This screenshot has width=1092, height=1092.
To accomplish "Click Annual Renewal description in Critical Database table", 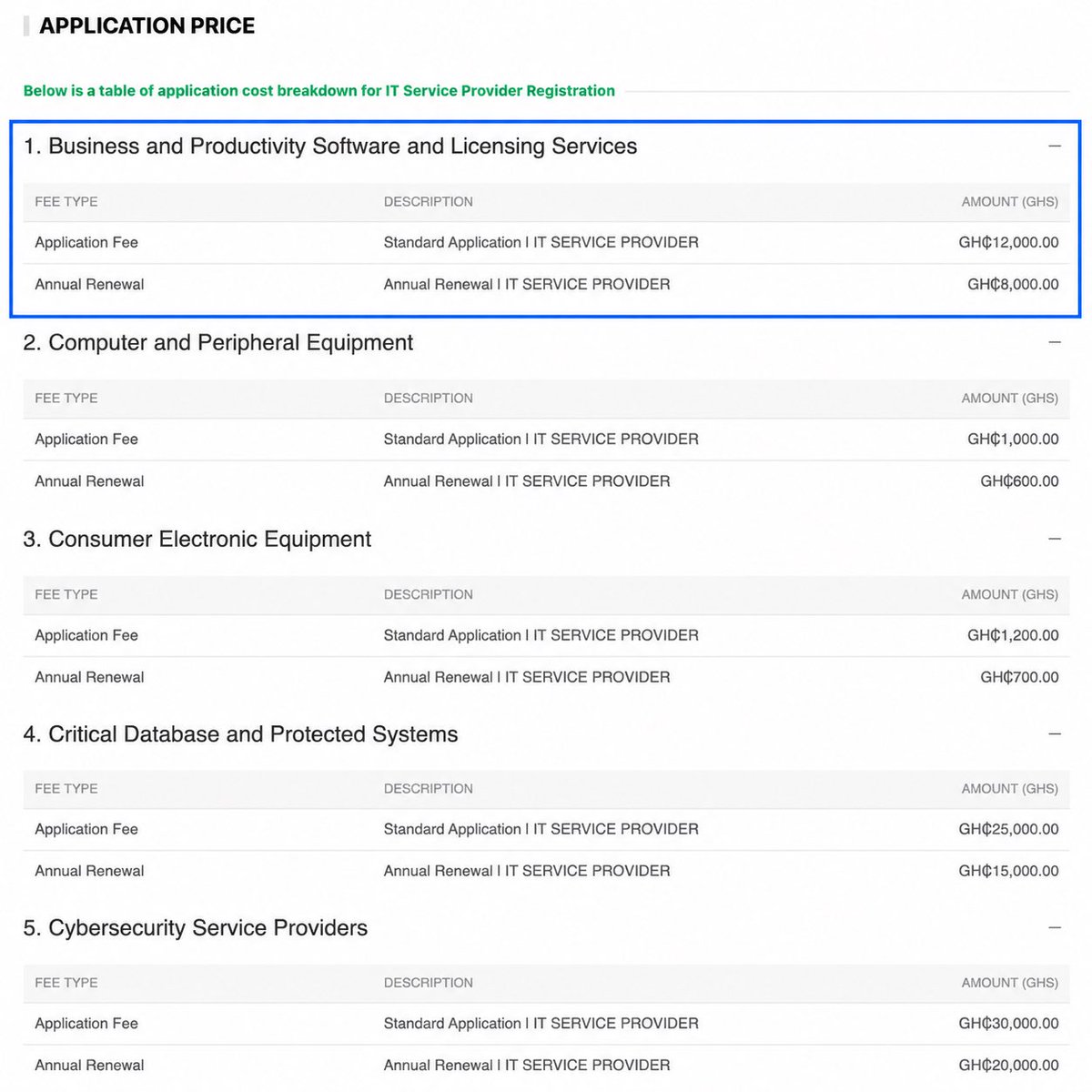I will (x=527, y=871).
